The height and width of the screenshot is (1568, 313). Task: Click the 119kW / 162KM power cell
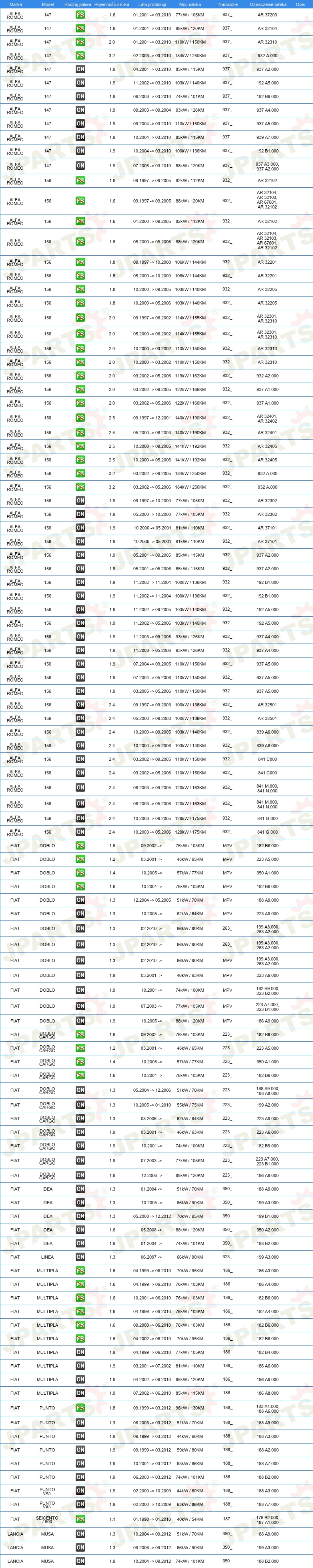(191, 375)
